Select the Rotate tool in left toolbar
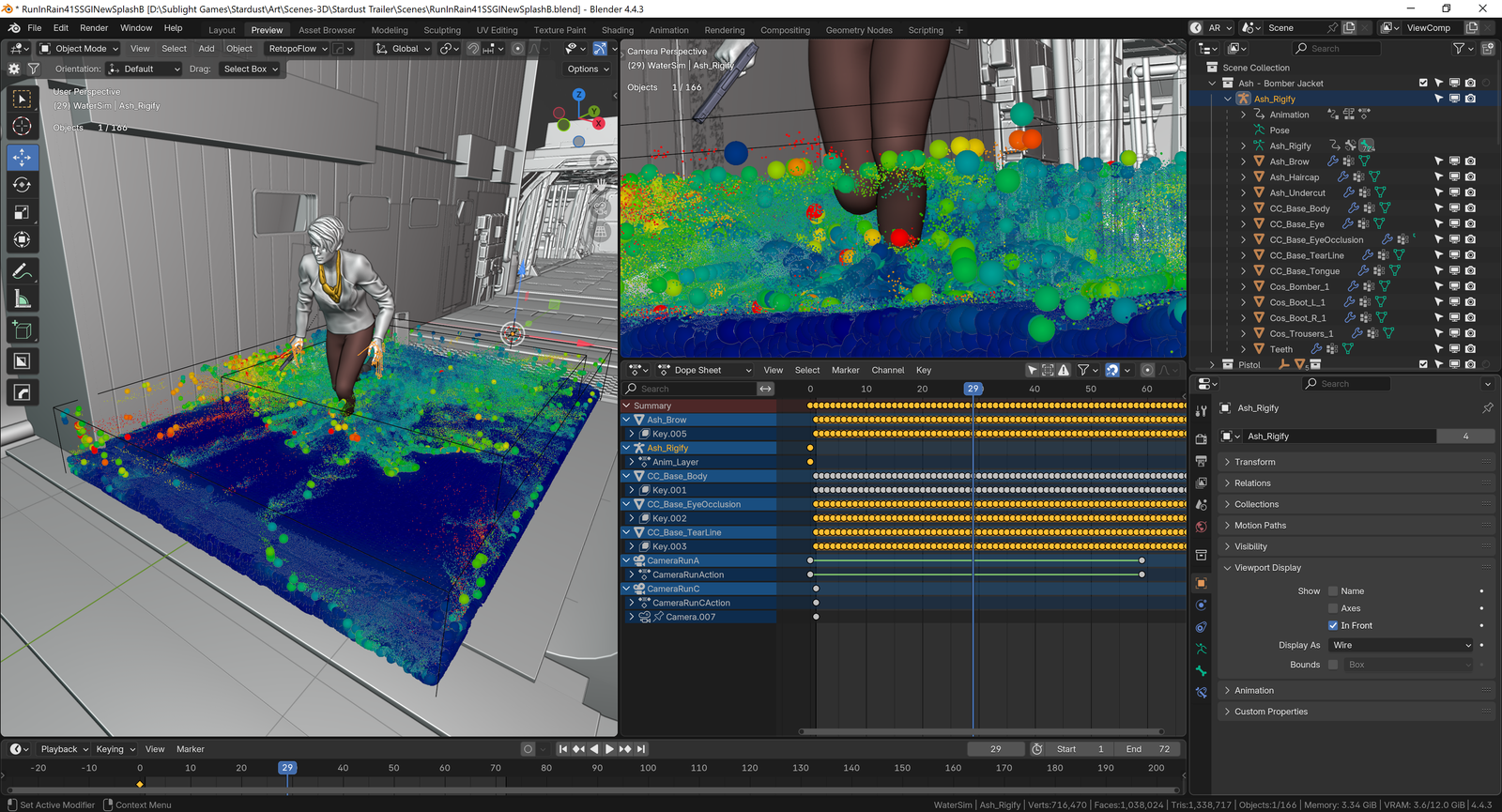 22,185
